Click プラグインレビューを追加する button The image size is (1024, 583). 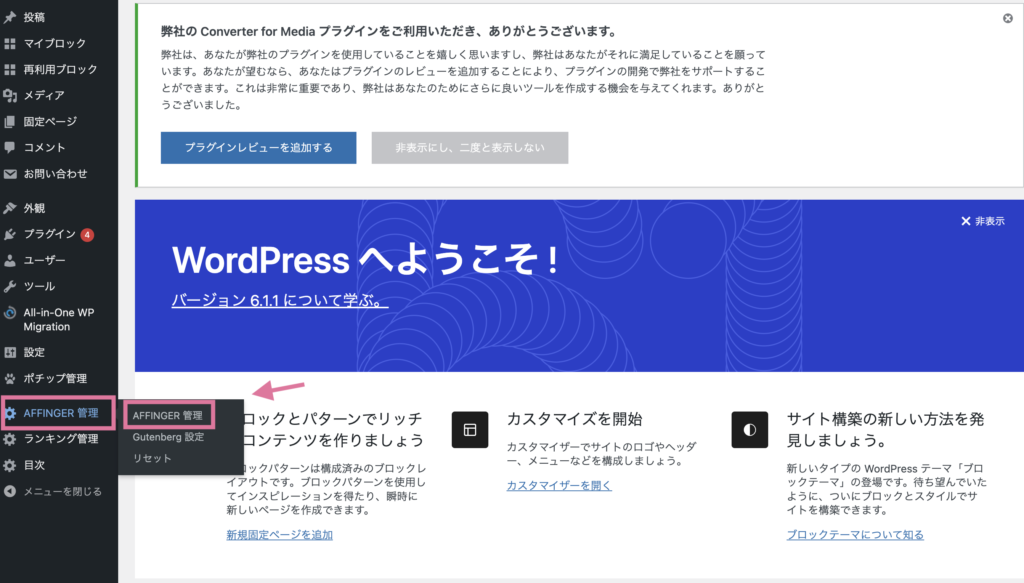(259, 148)
